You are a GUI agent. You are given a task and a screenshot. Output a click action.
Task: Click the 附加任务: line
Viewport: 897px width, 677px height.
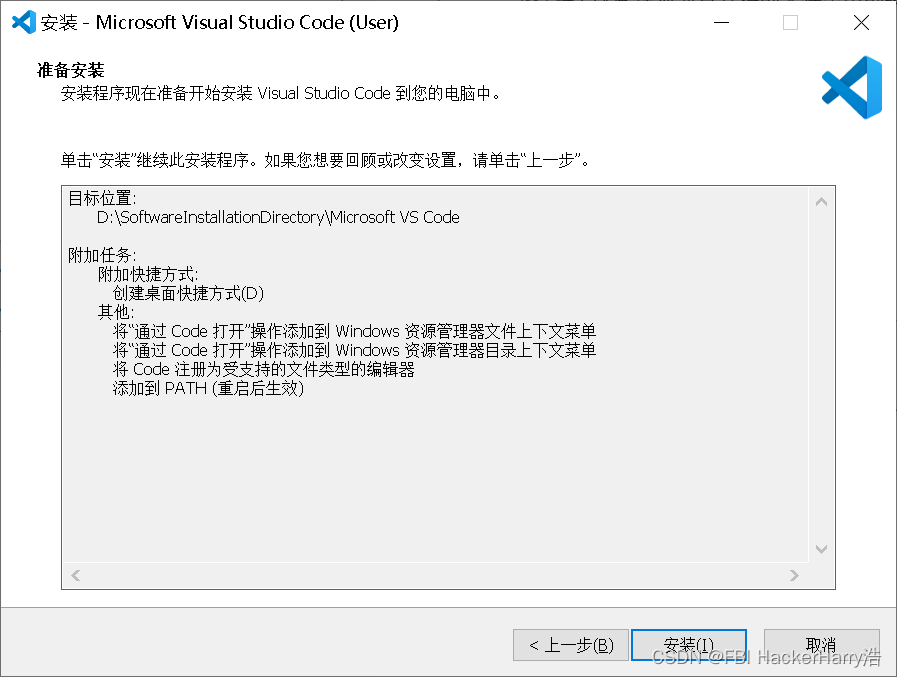pyautogui.click(x=102, y=255)
